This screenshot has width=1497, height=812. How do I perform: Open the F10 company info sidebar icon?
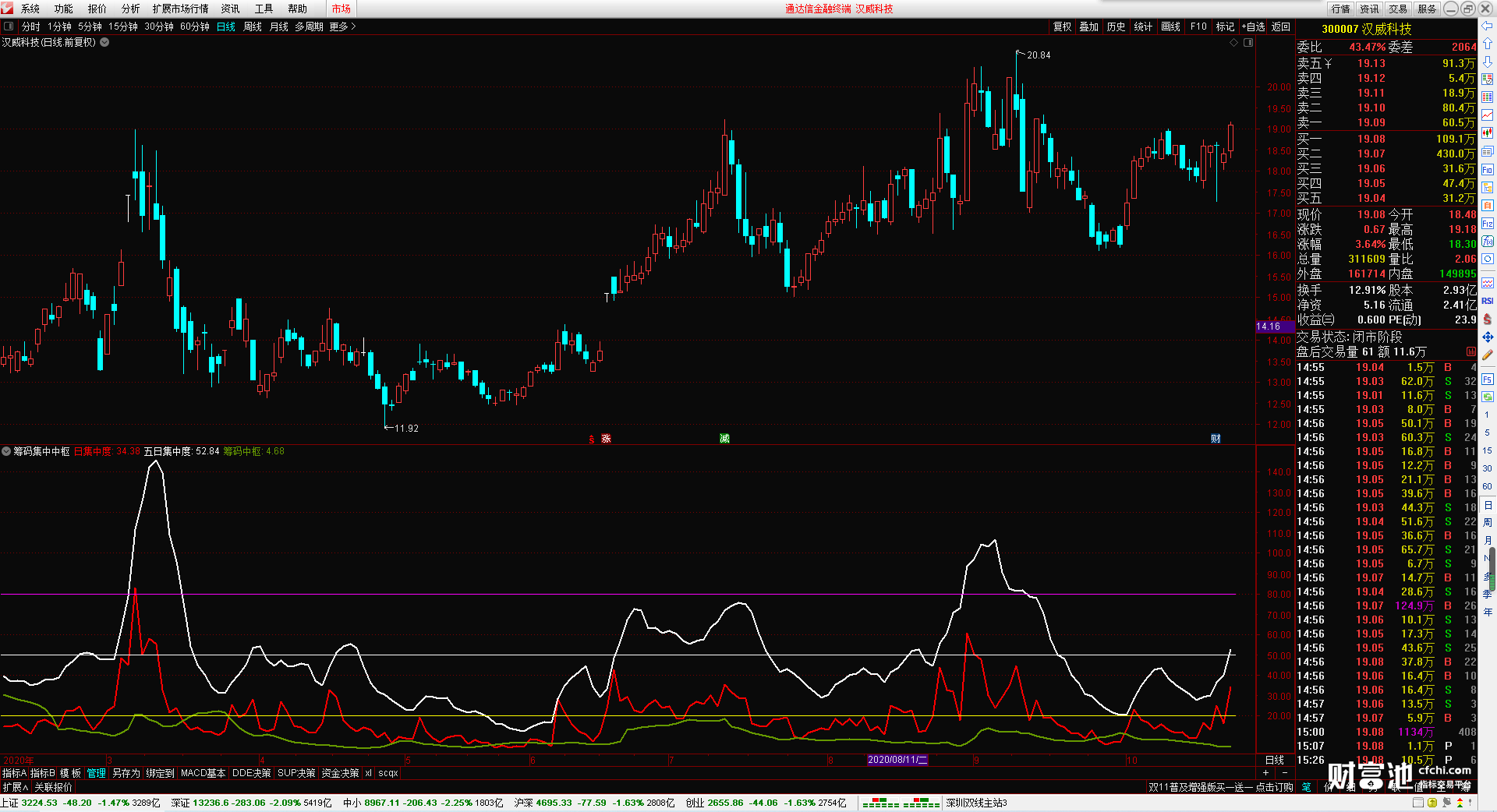tap(1488, 170)
